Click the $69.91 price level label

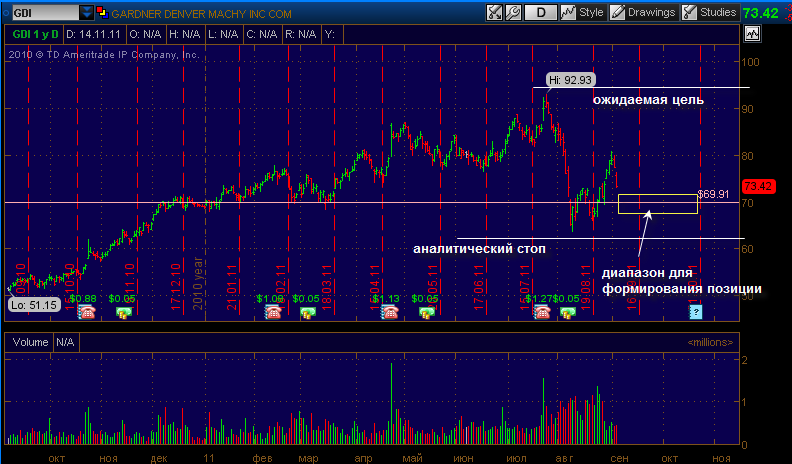pos(713,194)
